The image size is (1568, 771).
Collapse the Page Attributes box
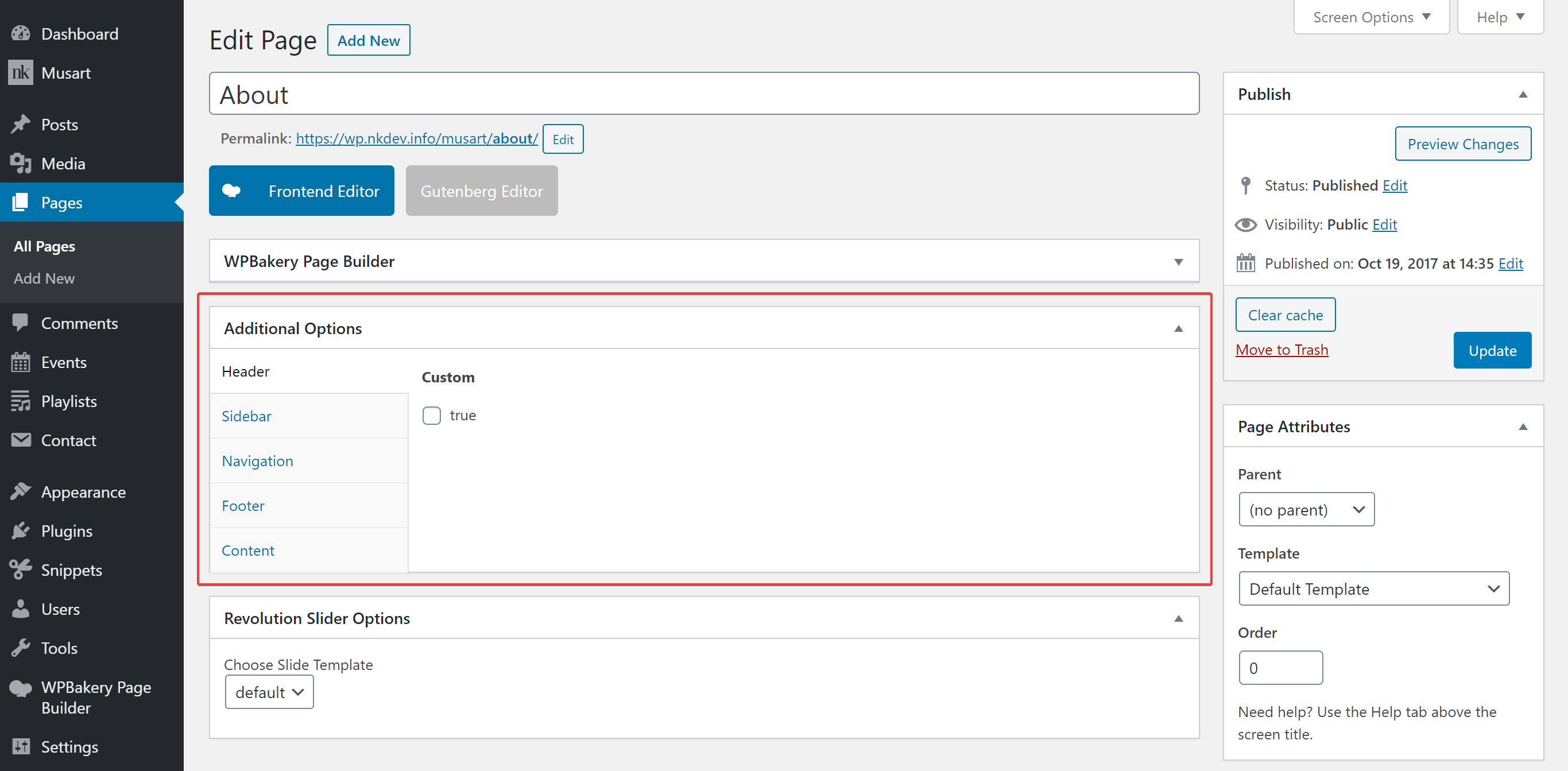[1523, 427]
